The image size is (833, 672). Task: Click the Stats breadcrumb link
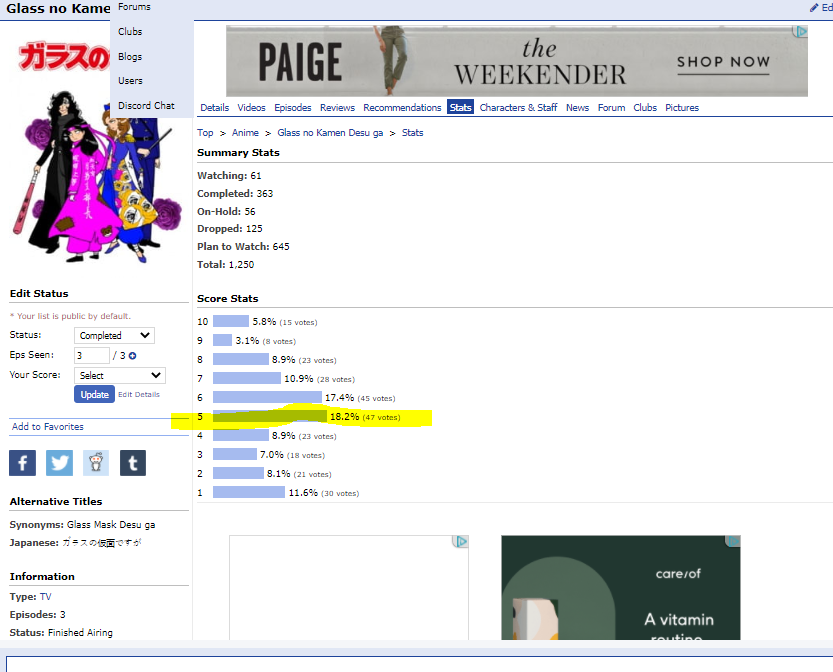pyautogui.click(x=412, y=133)
